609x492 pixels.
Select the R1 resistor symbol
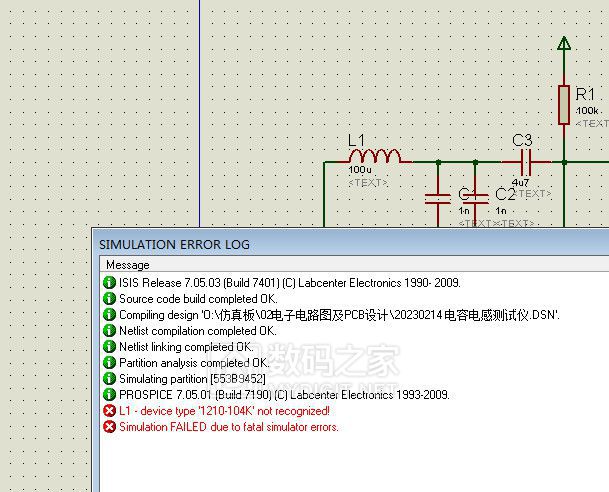coord(564,105)
